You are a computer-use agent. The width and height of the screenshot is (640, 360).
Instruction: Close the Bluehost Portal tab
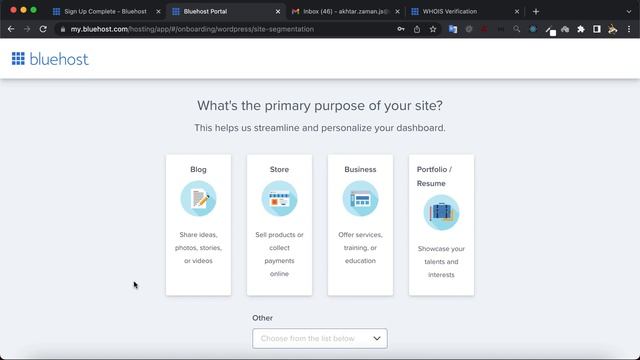click(278, 11)
